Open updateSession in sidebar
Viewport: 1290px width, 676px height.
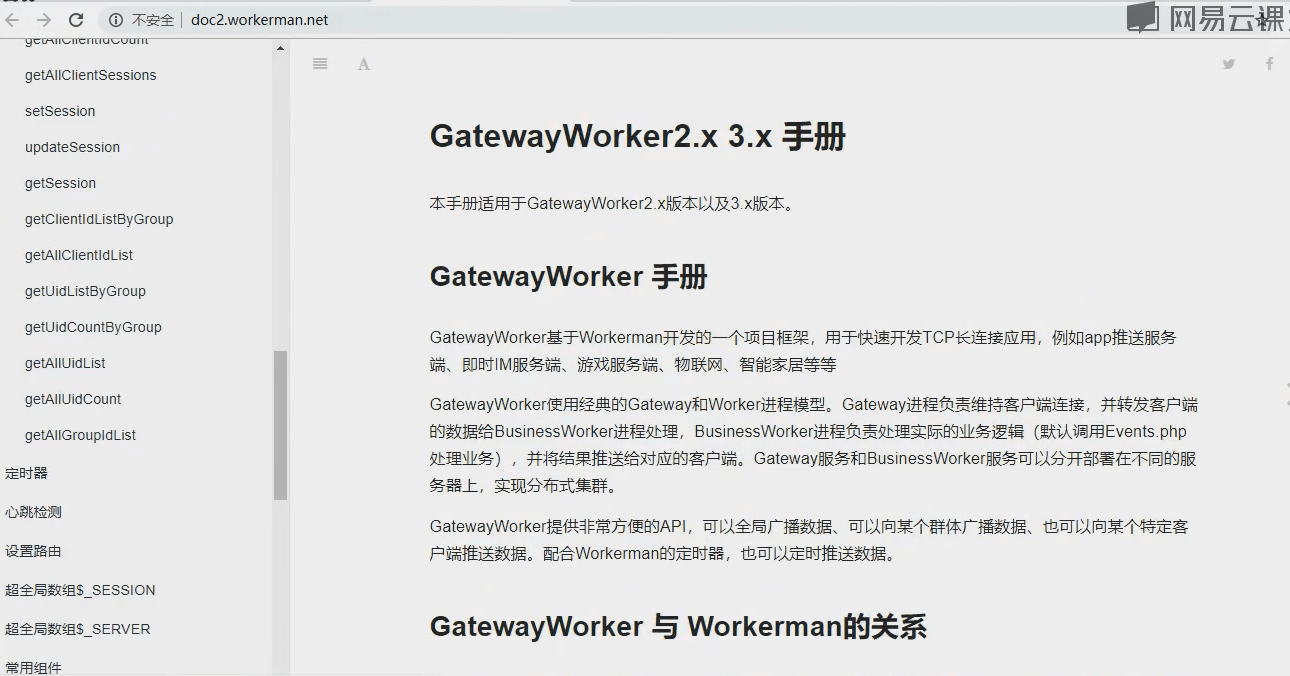pyautogui.click(x=72, y=147)
